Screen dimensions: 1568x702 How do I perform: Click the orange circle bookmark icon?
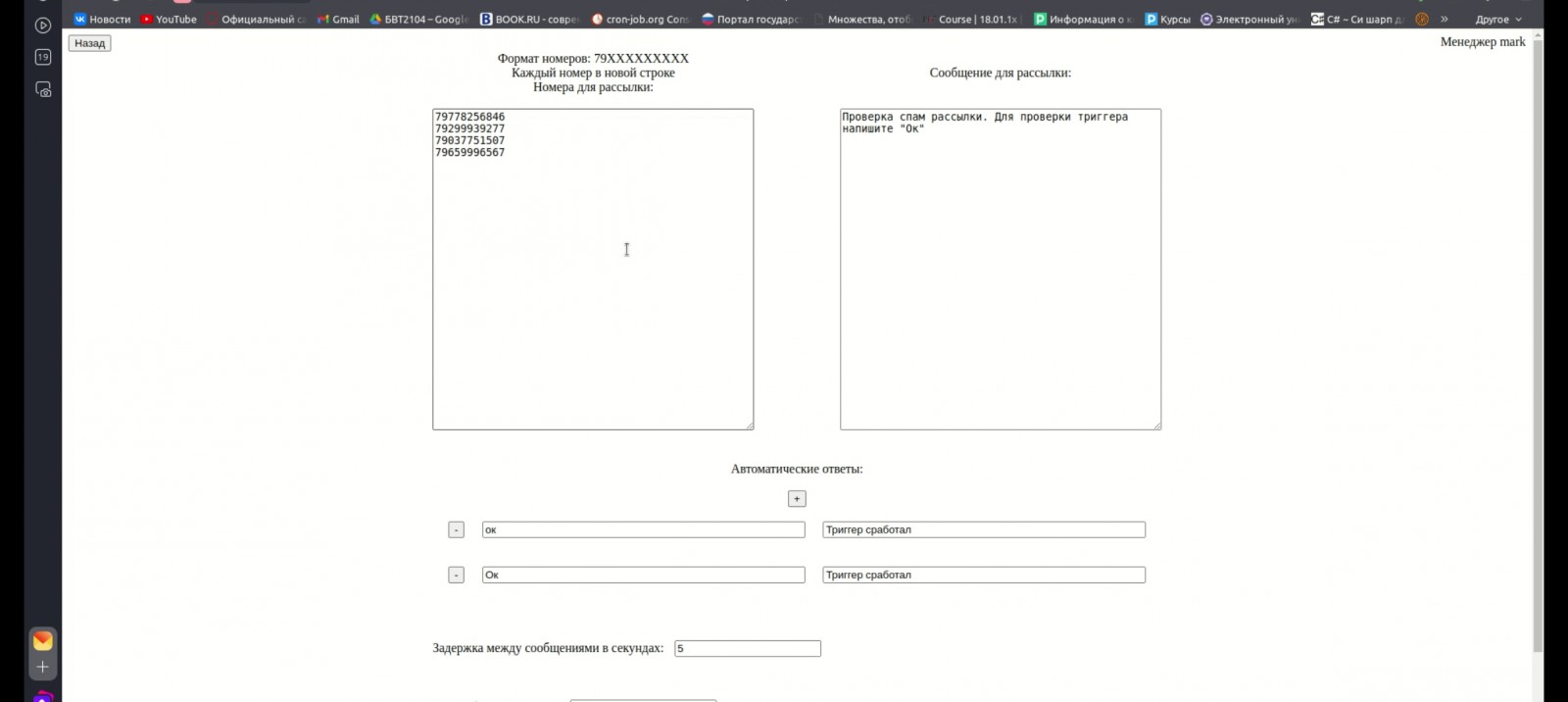point(1422,19)
